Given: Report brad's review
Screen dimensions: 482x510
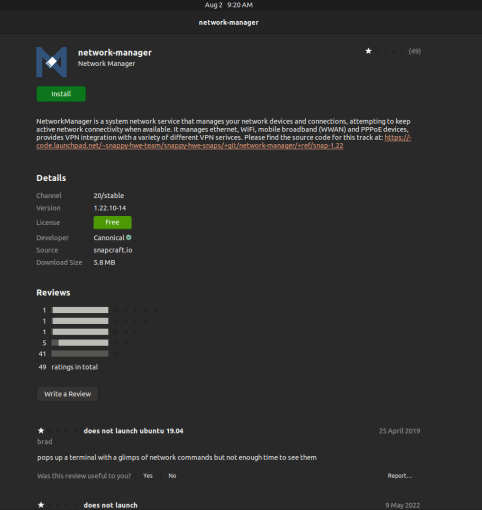Looking at the screenshot, I should click(x=400, y=476).
